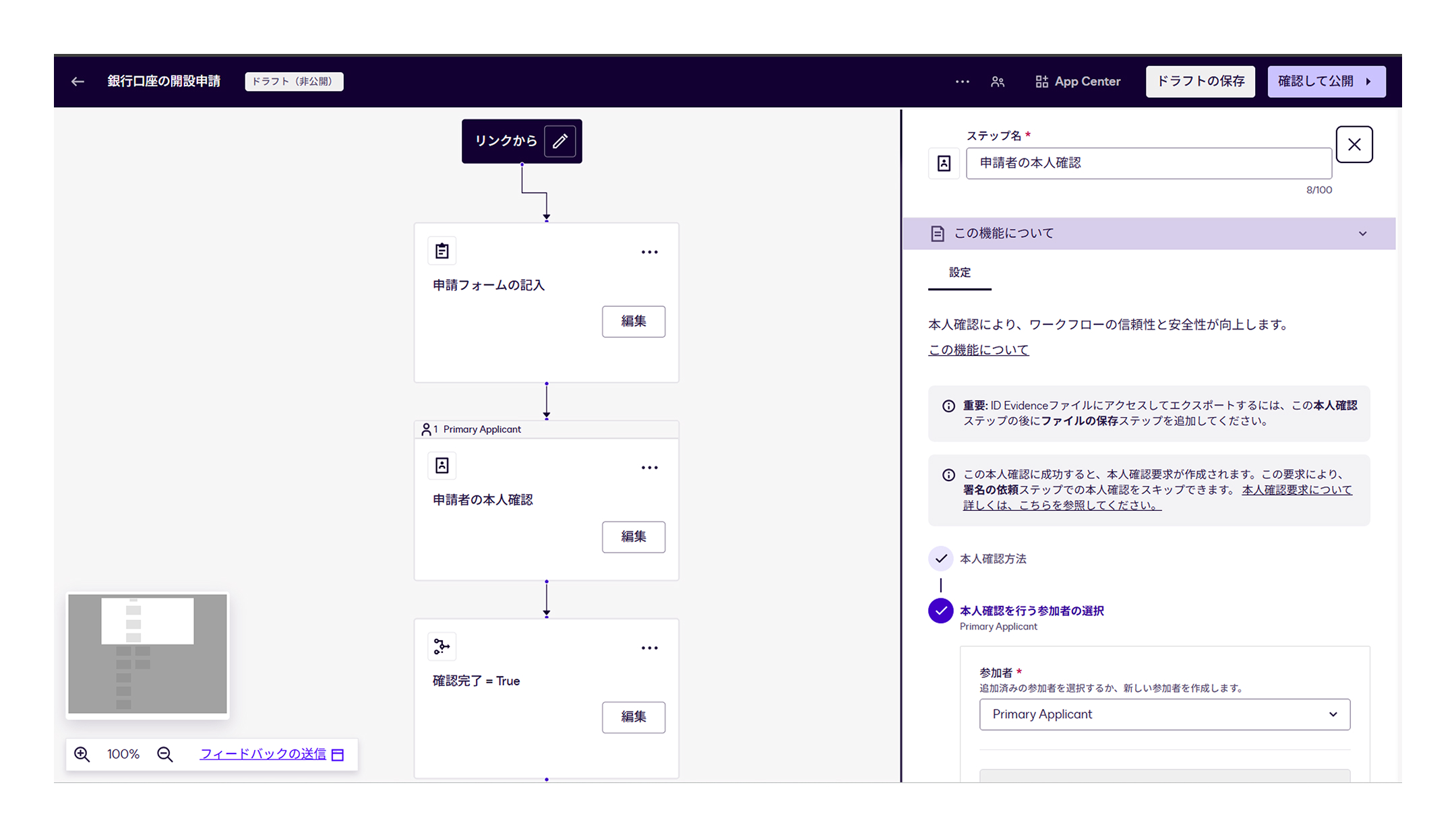1456x837 pixels.
Task: Open options menu for 申請者の本人確認 step
Action: click(649, 468)
